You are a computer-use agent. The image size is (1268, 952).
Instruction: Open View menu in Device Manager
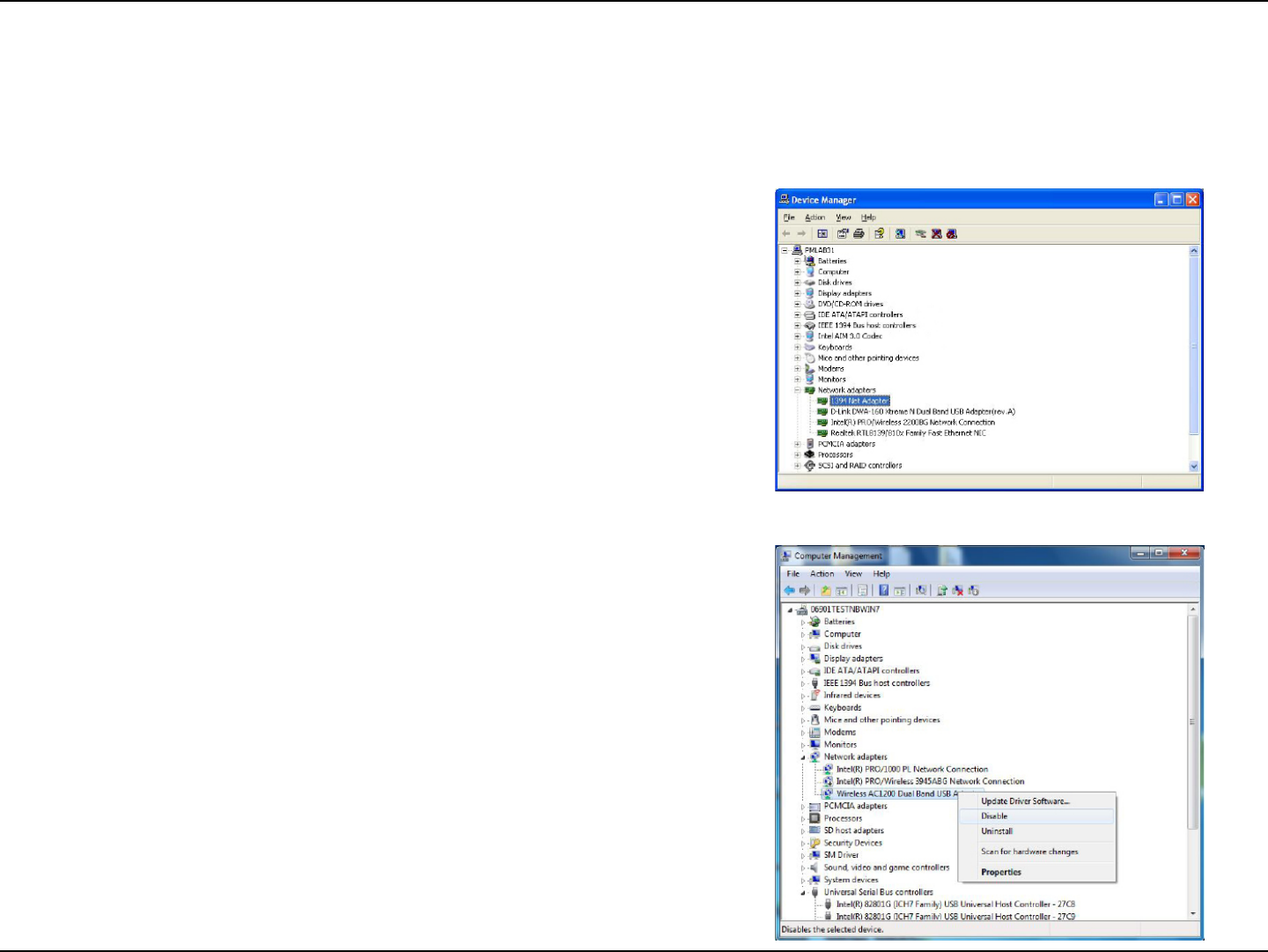tap(844, 218)
